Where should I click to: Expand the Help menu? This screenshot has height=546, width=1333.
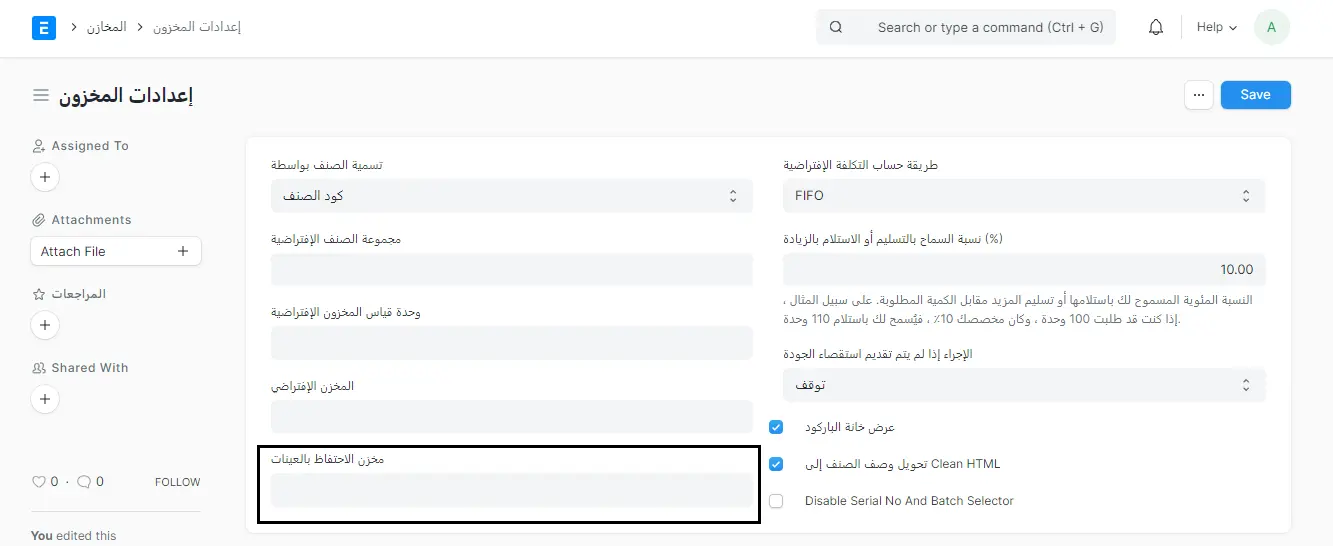pyautogui.click(x=1216, y=28)
